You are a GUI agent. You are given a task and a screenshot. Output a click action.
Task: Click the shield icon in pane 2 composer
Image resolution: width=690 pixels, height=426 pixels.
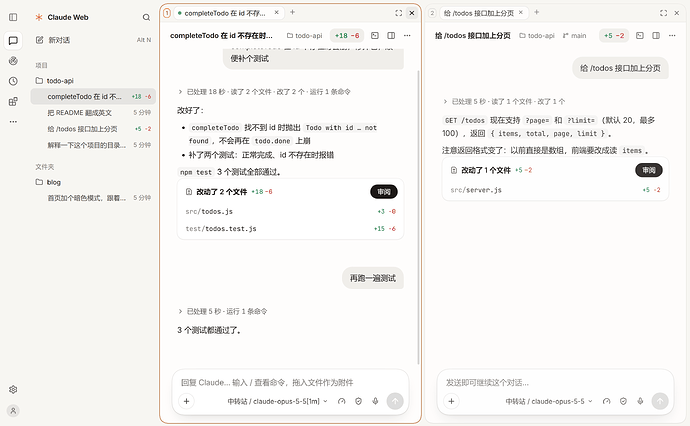pos(623,401)
